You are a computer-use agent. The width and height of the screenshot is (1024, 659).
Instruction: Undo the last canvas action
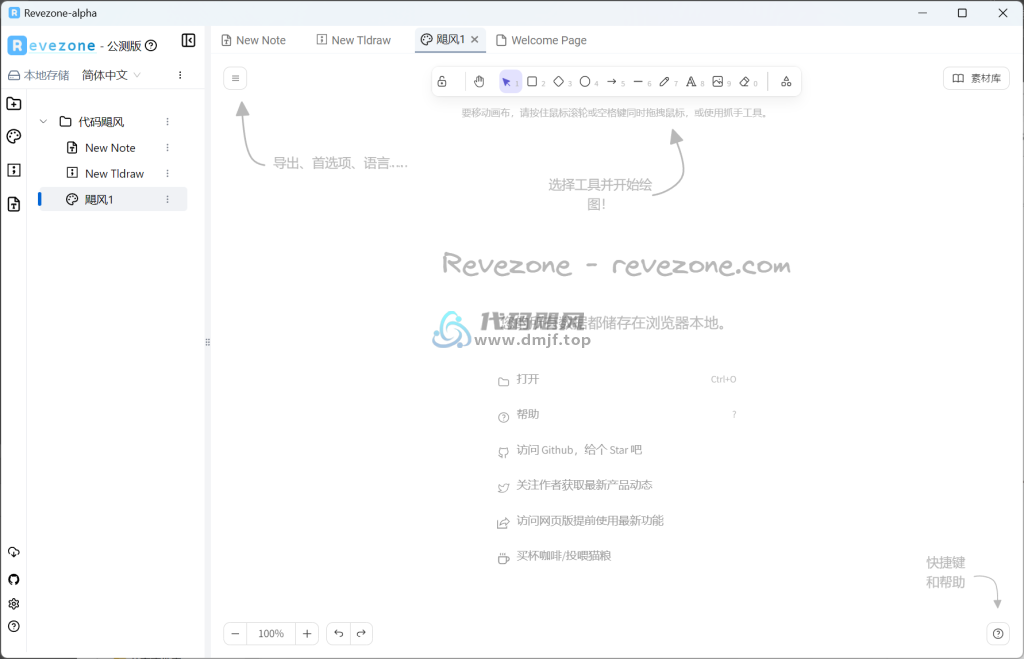tap(338, 634)
